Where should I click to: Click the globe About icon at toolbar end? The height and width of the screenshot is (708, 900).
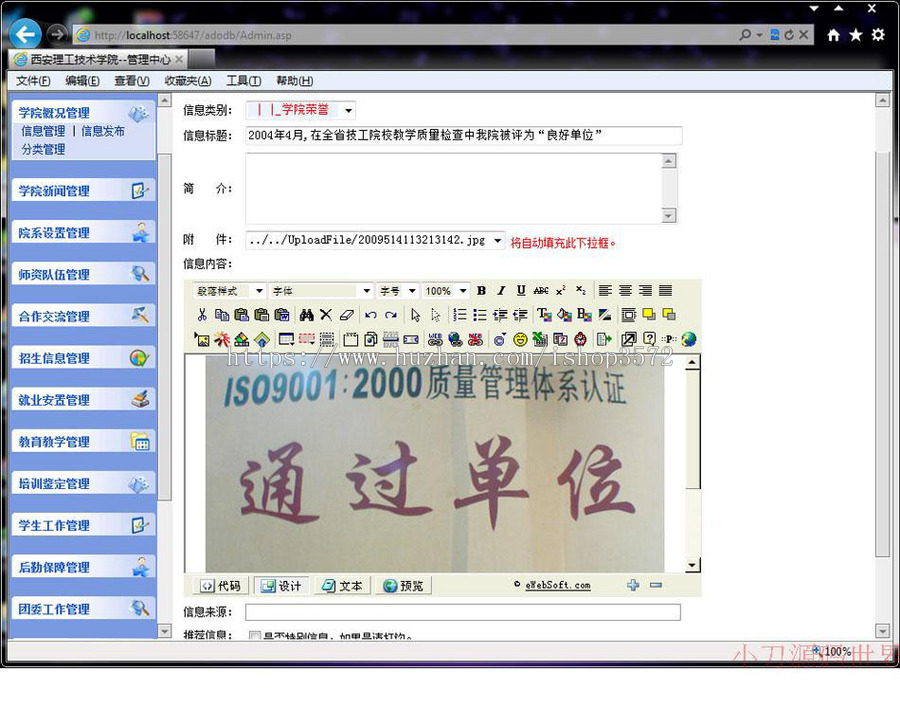point(689,339)
